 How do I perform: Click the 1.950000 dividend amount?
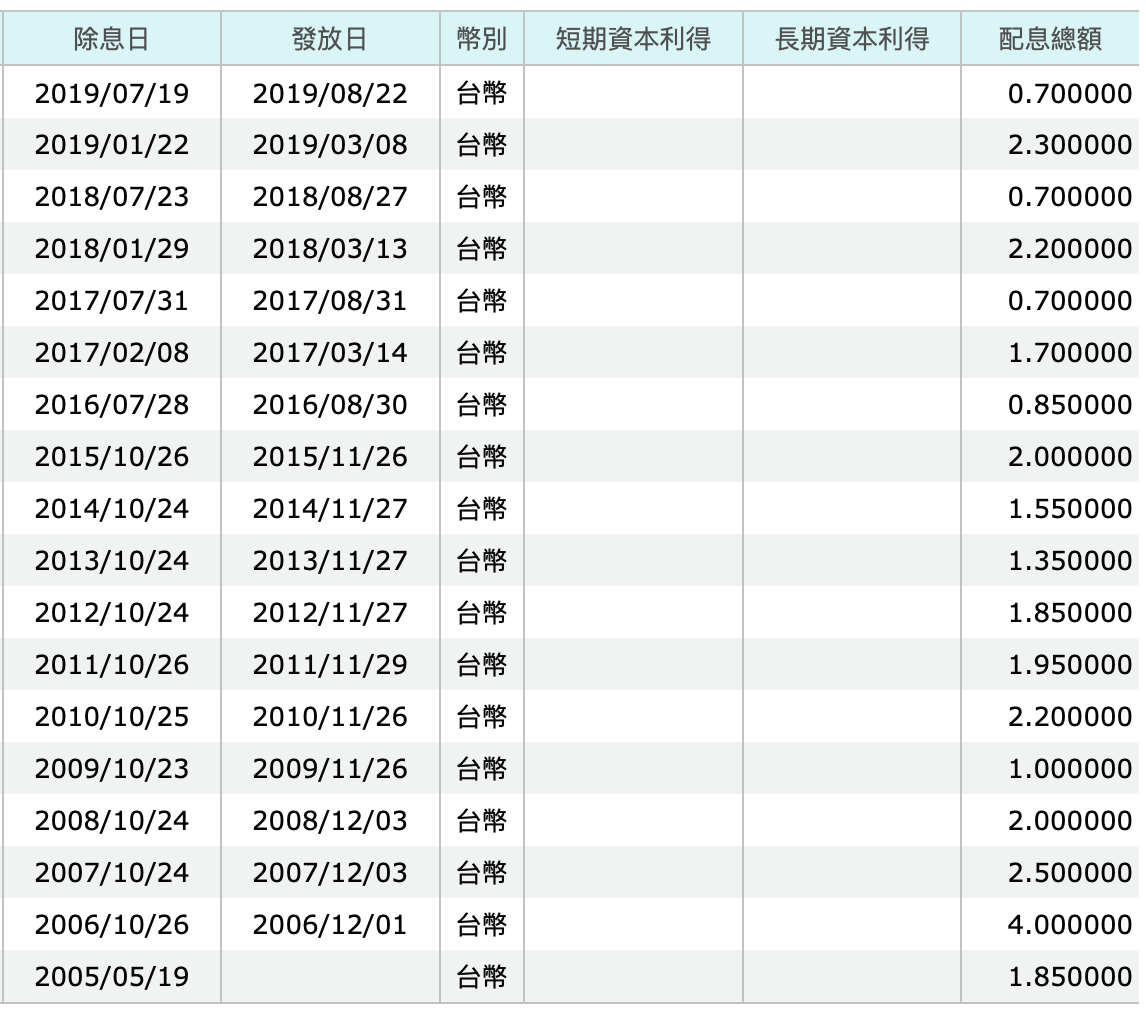click(1070, 664)
